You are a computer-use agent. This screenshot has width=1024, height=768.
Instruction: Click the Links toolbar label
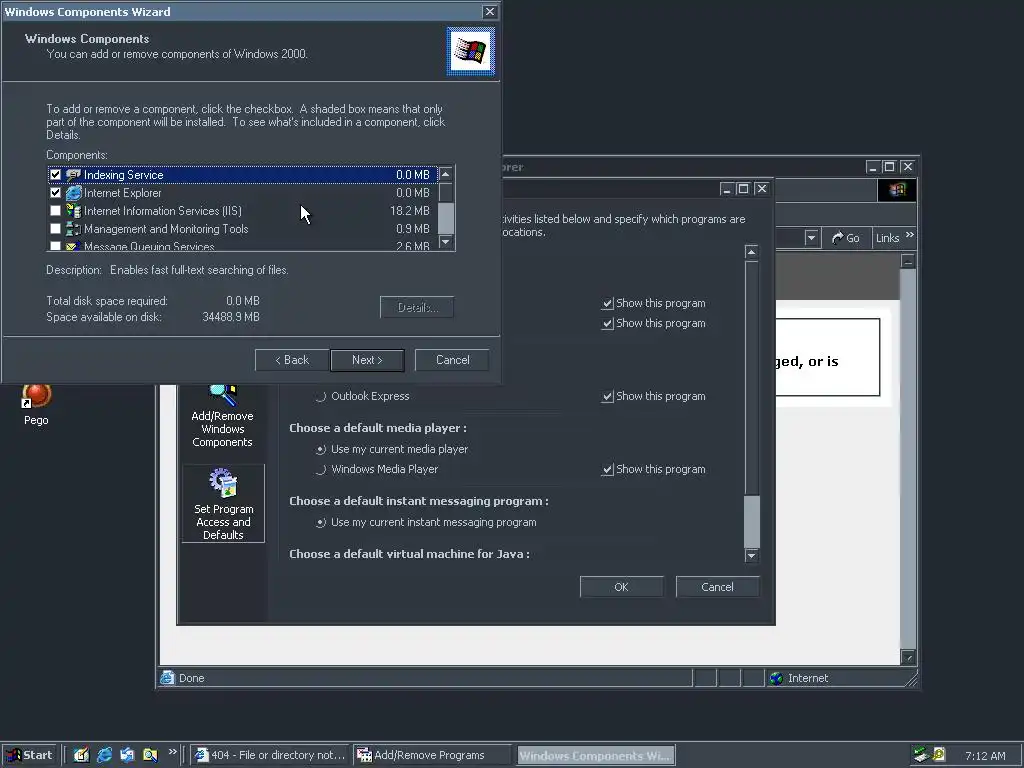pos(888,238)
